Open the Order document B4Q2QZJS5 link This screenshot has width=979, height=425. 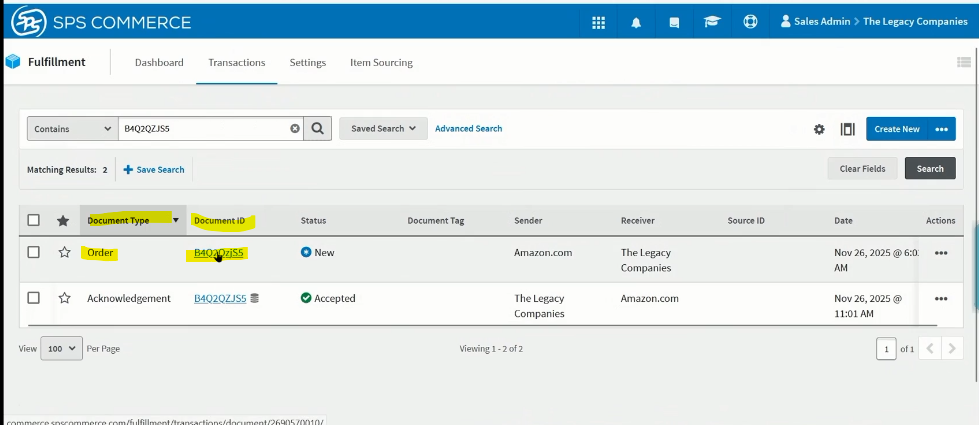tap(219, 253)
